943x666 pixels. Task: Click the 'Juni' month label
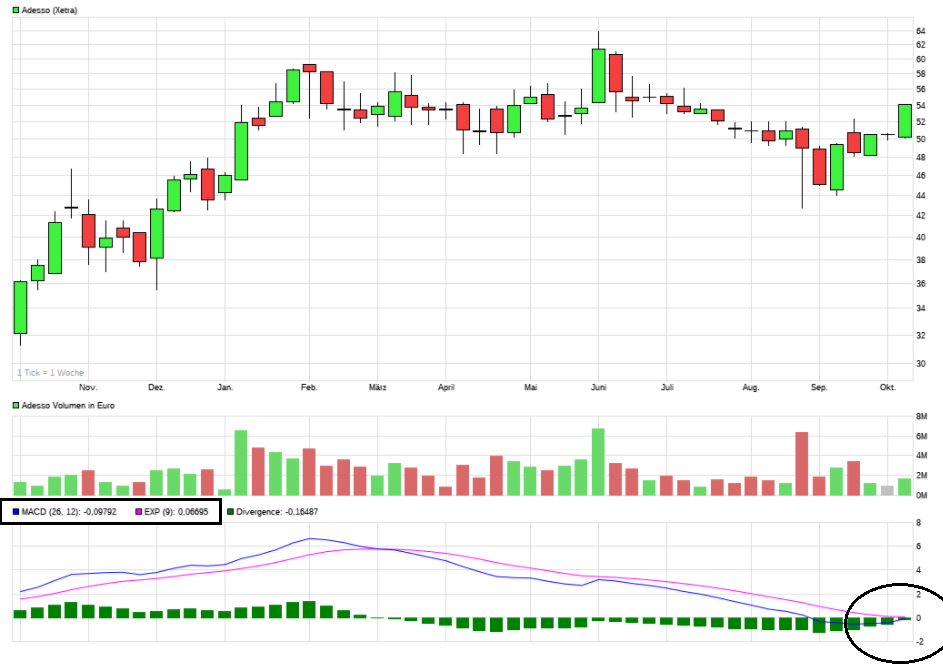point(598,387)
